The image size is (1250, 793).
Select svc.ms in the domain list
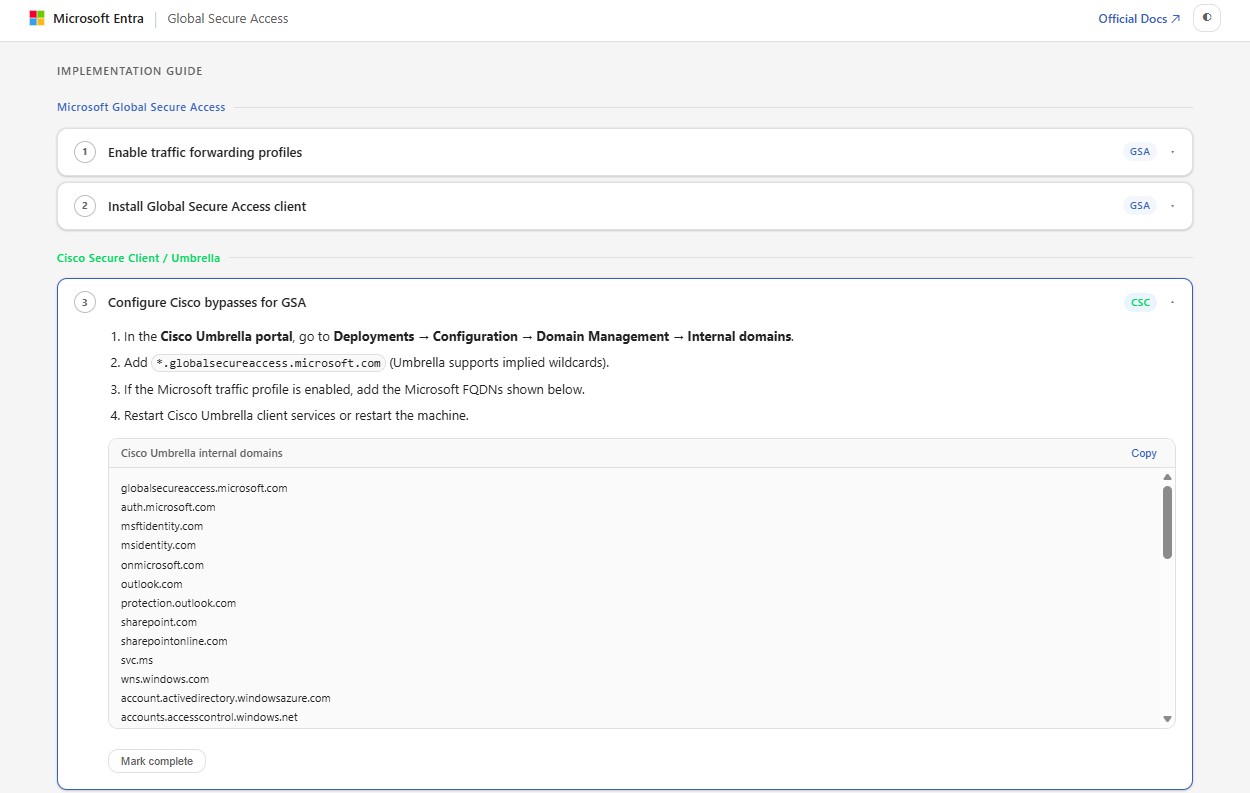point(137,660)
